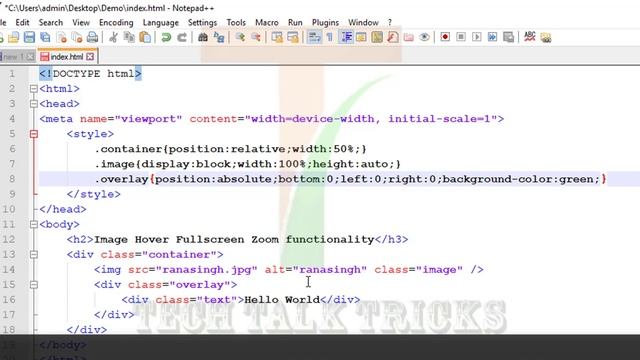Click the text "Hello World" on line 16
640x360 pixels.
(x=282, y=300)
